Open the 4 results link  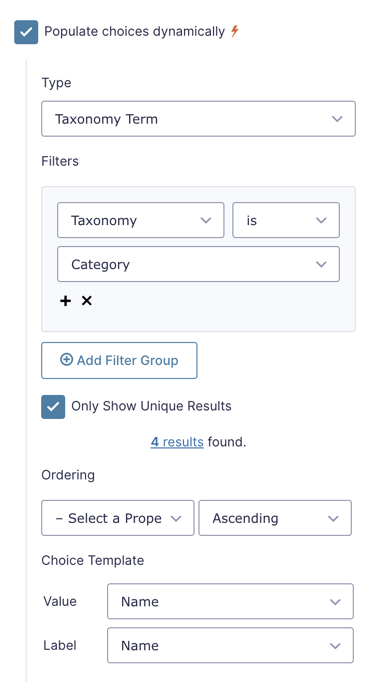pyautogui.click(x=177, y=442)
